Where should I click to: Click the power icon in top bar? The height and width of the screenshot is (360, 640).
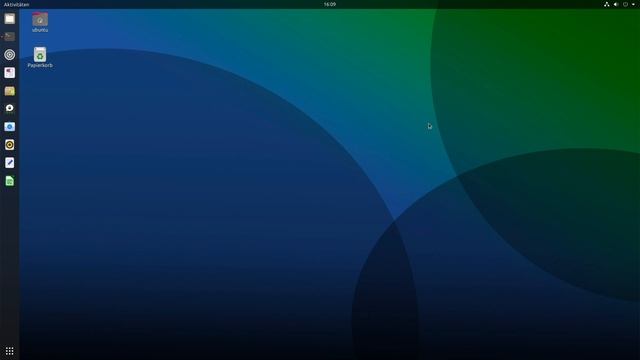tap(625, 4)
